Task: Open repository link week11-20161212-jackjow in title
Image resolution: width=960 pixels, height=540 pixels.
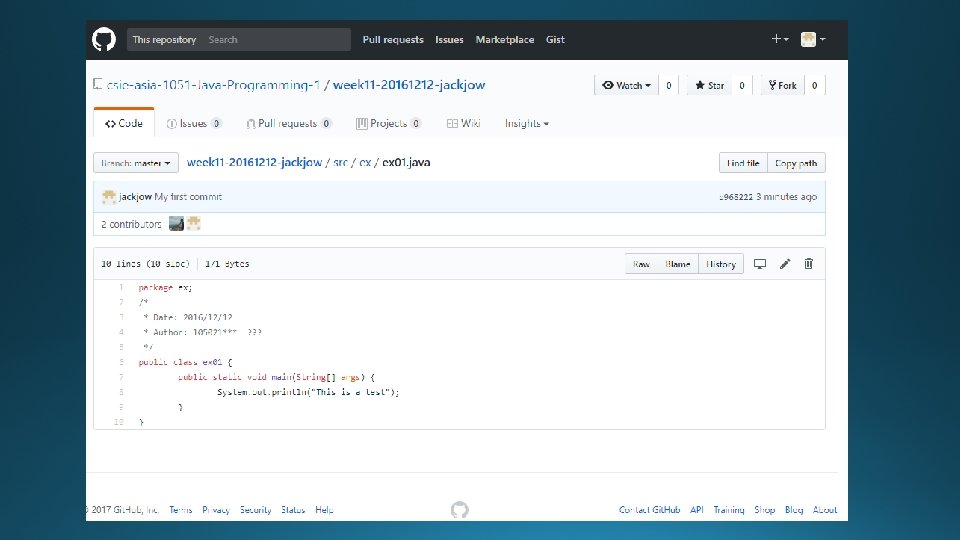Action: pos(409,85)
